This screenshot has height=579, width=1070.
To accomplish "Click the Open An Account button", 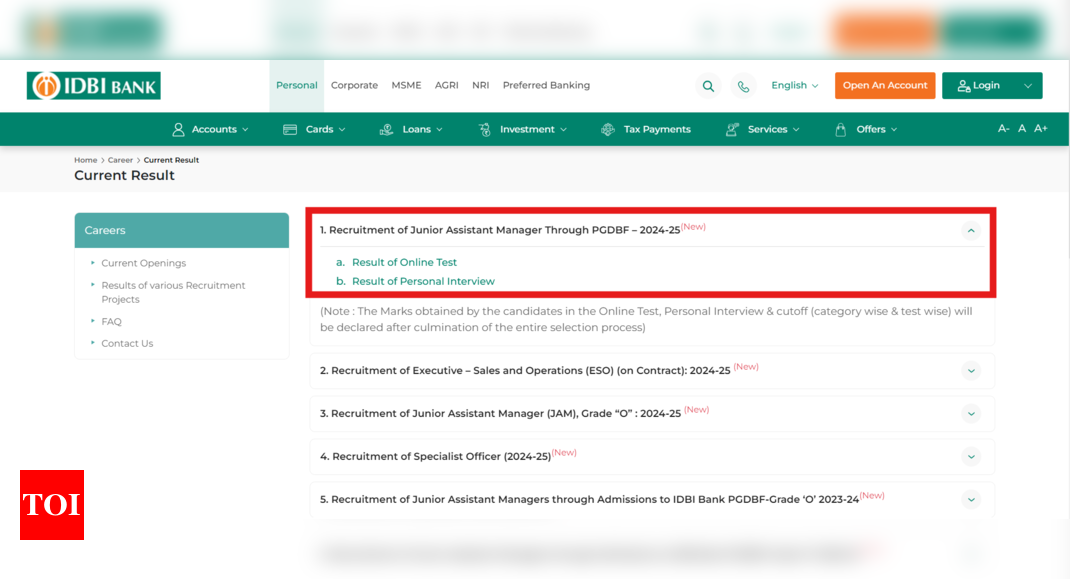I will (x=885, y=86).
